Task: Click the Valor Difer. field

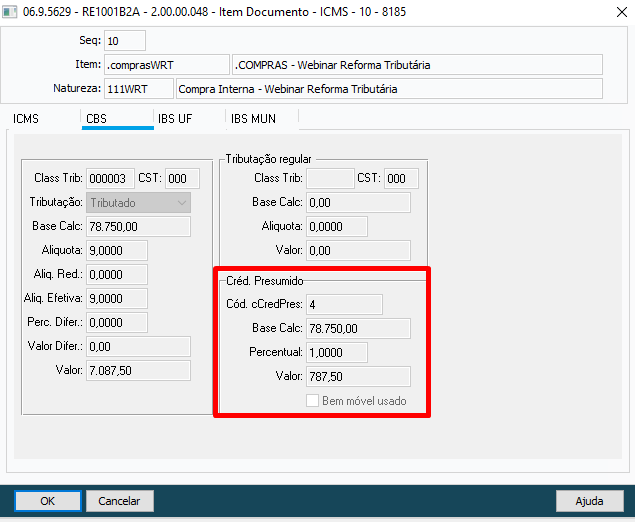Action: [x=139, y=347]
